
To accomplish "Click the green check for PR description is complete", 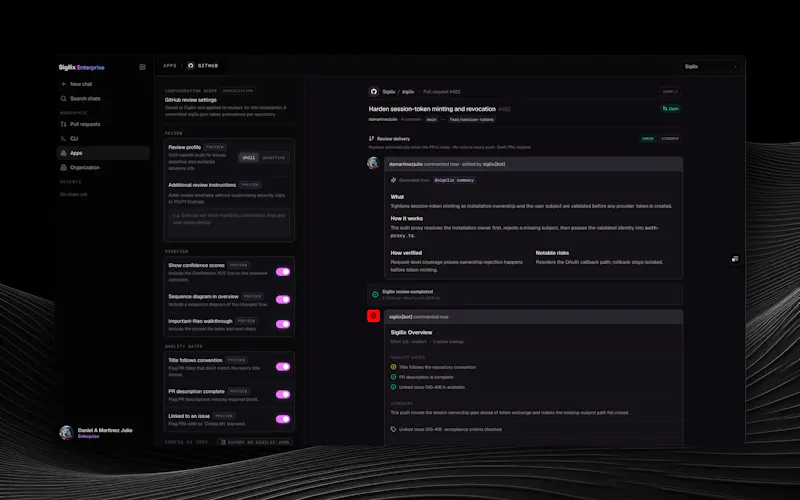I will (x=393, y=377).
